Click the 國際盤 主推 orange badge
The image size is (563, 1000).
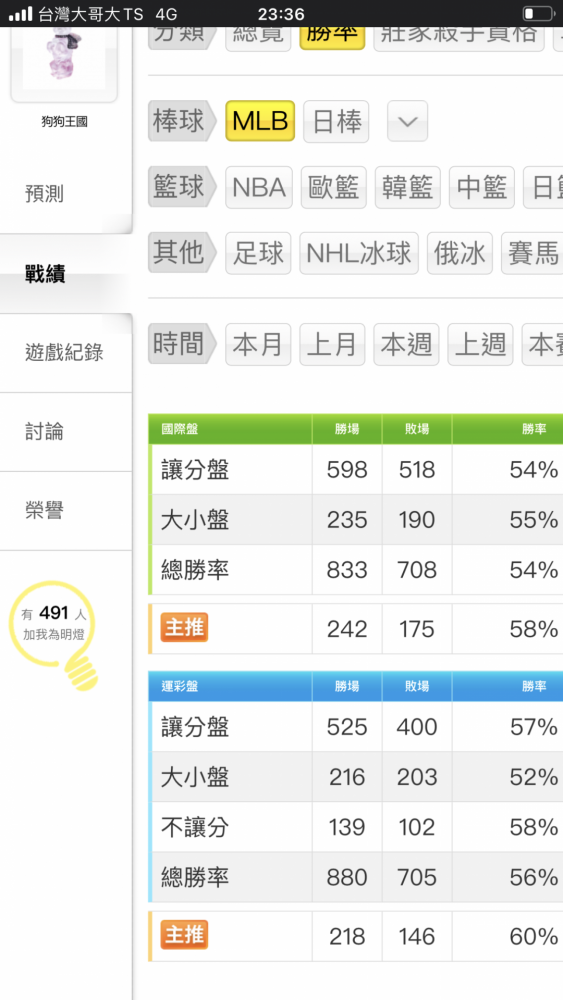point(184,628)
